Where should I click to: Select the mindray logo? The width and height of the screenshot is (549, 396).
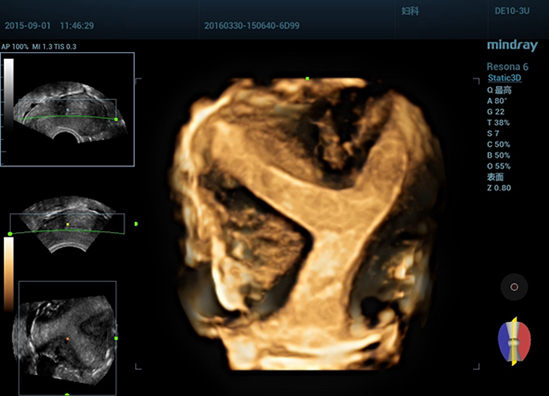[512, 46]
